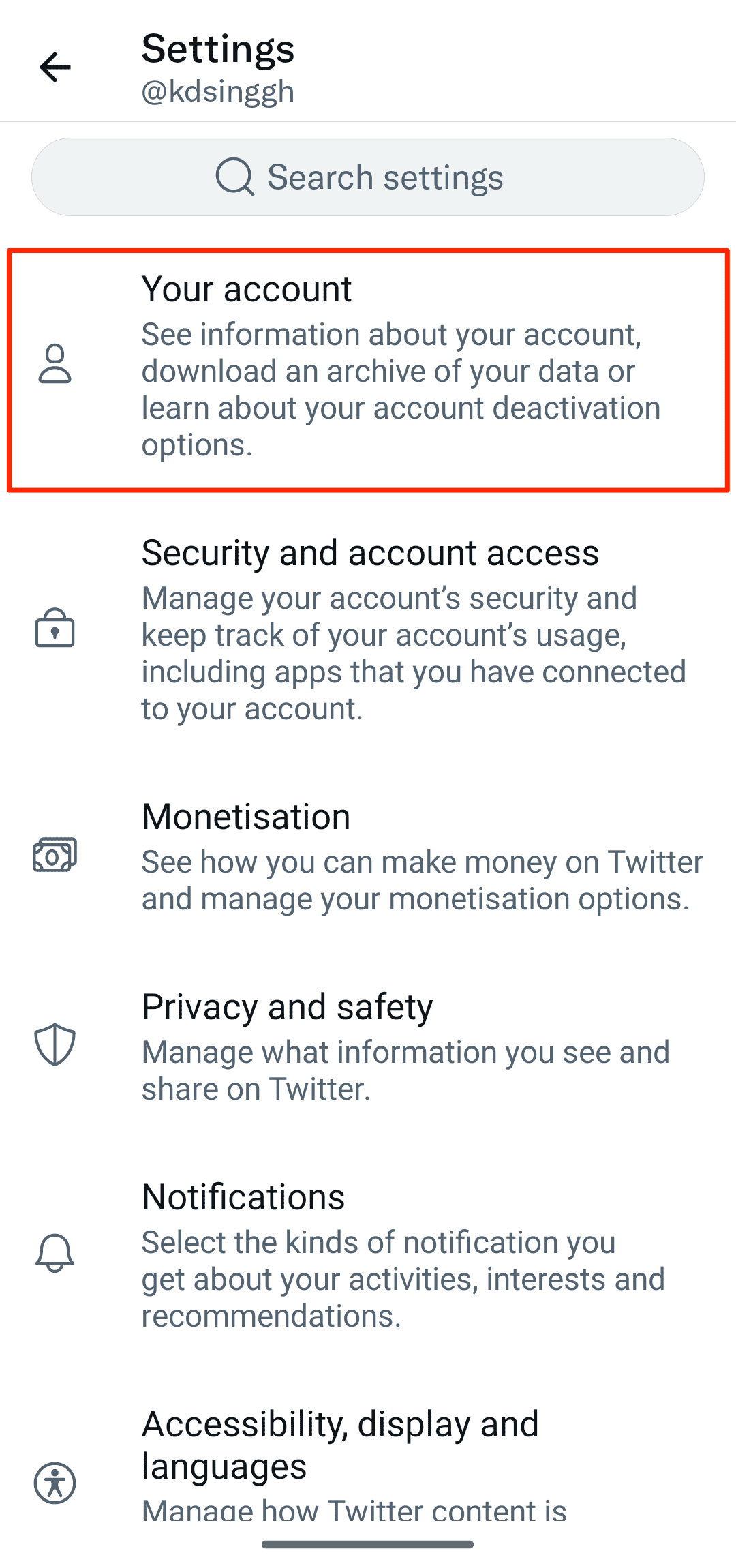Open Security and account access
Screen dimensions: 736x1568
(x=370, y=553)
